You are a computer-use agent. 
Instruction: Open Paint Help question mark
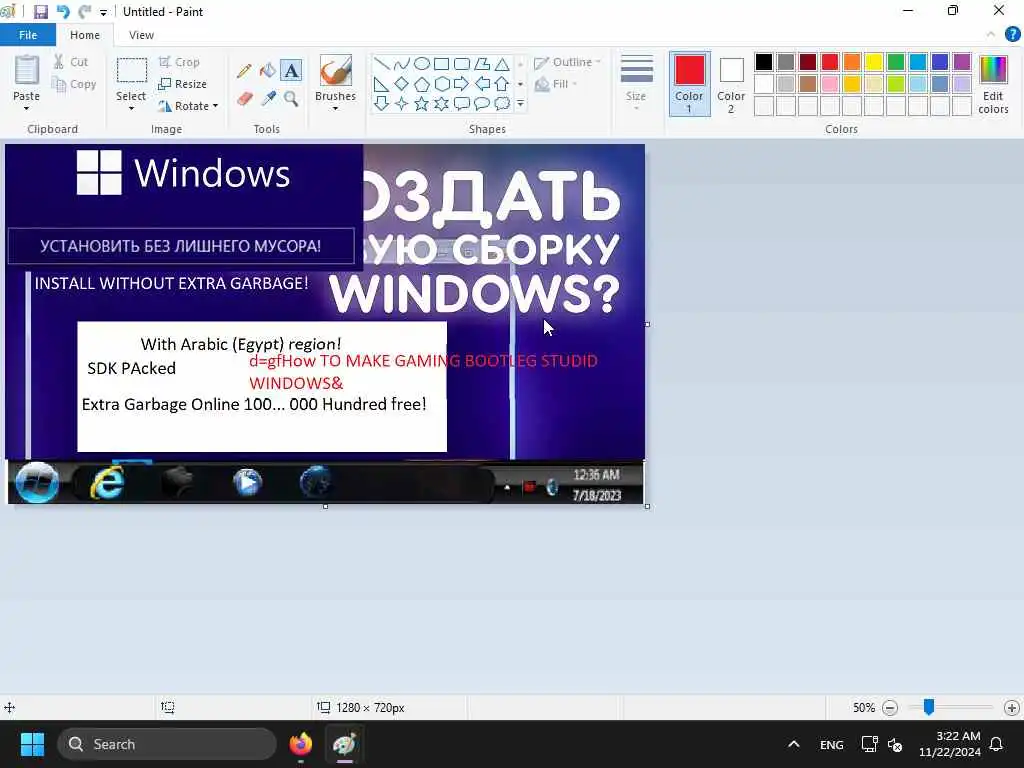click(x=1012, y=35)
